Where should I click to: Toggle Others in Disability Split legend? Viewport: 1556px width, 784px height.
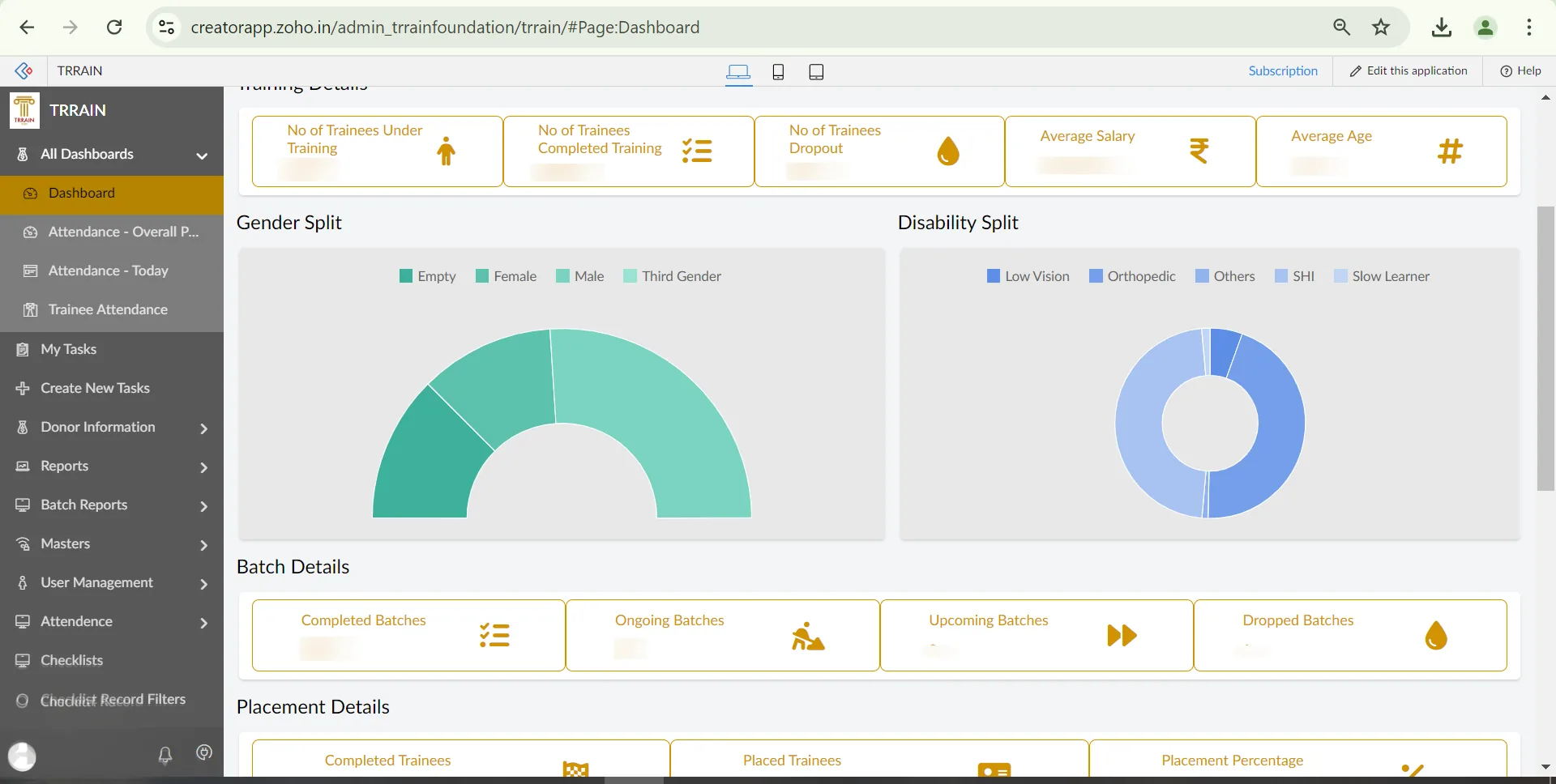tap(1225, 276)
